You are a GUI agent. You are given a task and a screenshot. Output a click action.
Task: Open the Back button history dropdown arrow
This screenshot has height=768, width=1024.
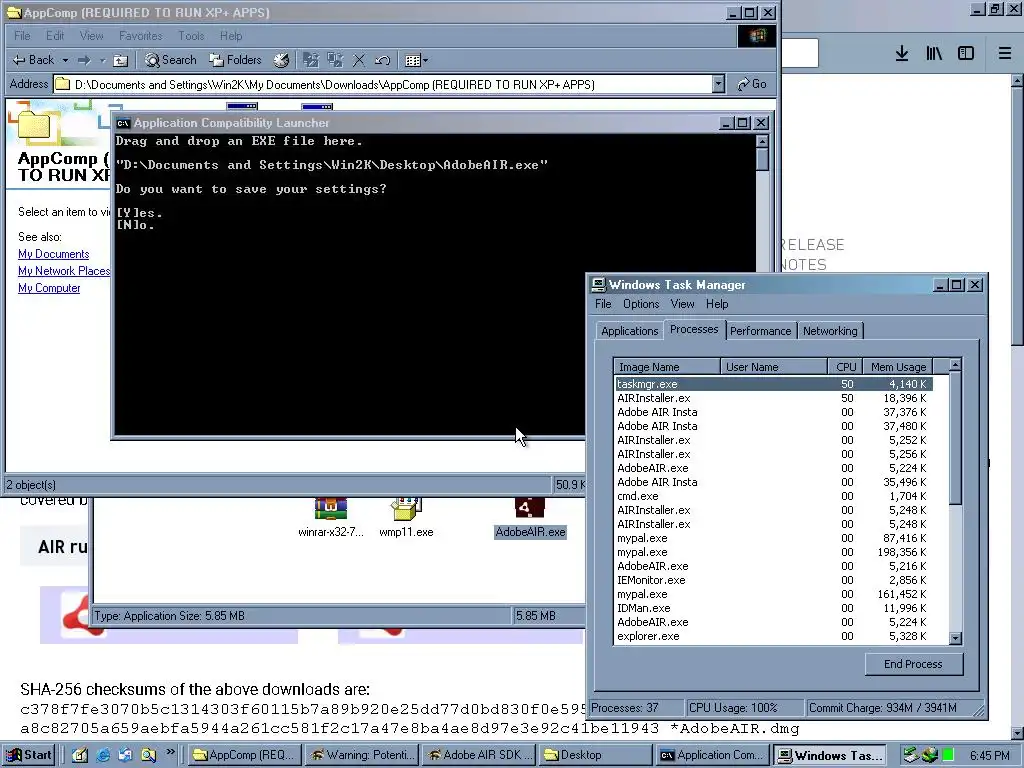coord(65,60)
